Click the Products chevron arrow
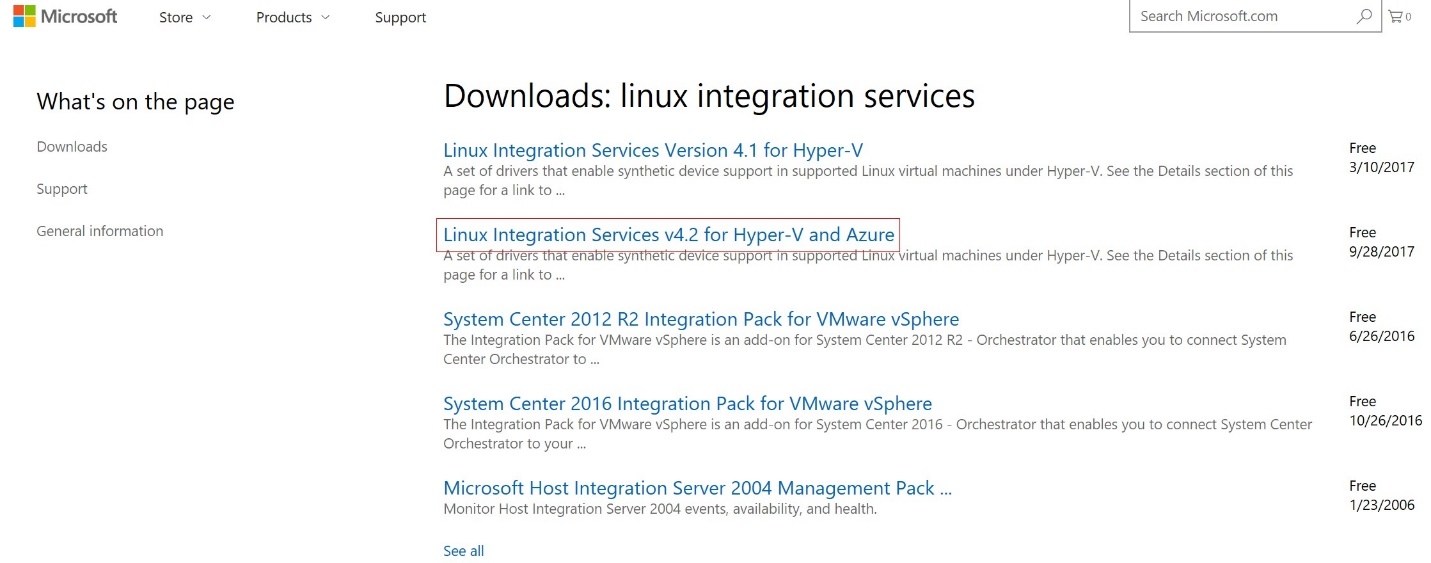Screen dimensions: 1431x563 coord(325,17)
